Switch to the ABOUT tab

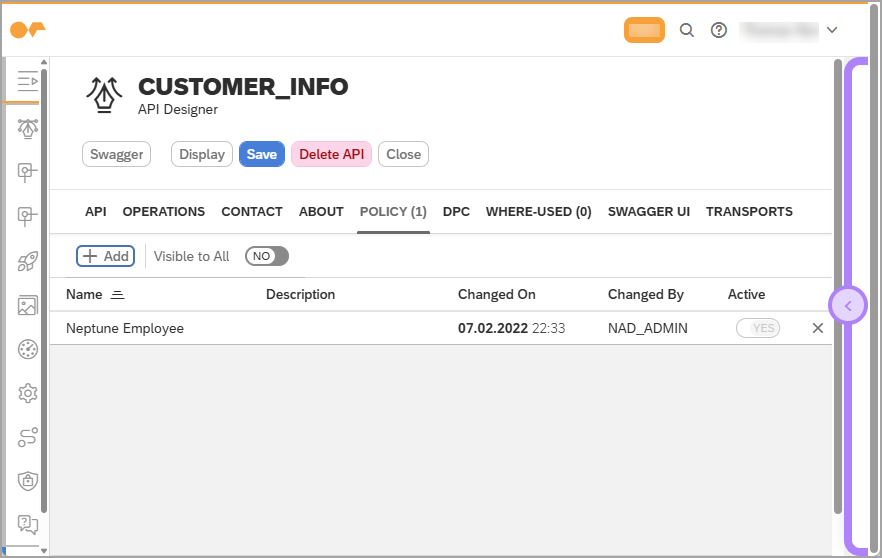[x=321, y=212]
